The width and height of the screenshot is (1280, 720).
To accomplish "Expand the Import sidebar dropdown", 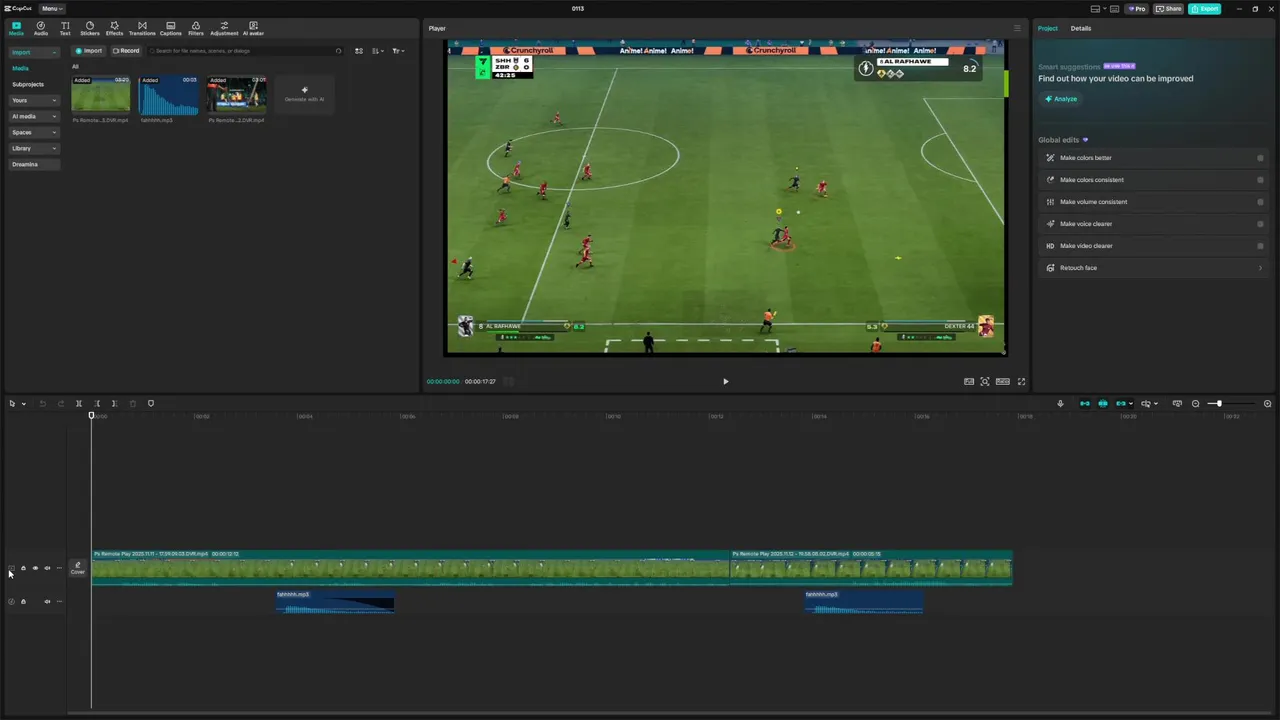I will [x=34, y=52].
